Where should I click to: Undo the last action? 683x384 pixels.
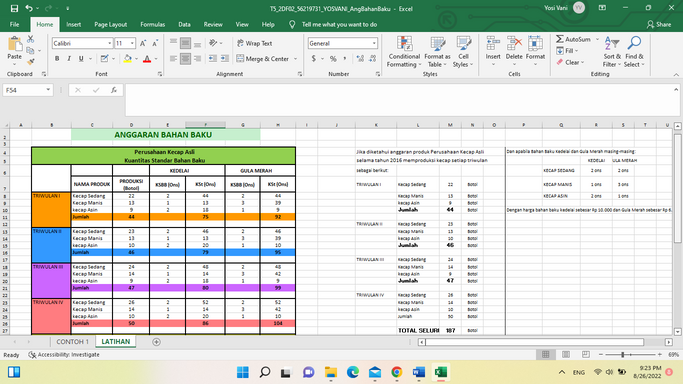tap(29, 8)
